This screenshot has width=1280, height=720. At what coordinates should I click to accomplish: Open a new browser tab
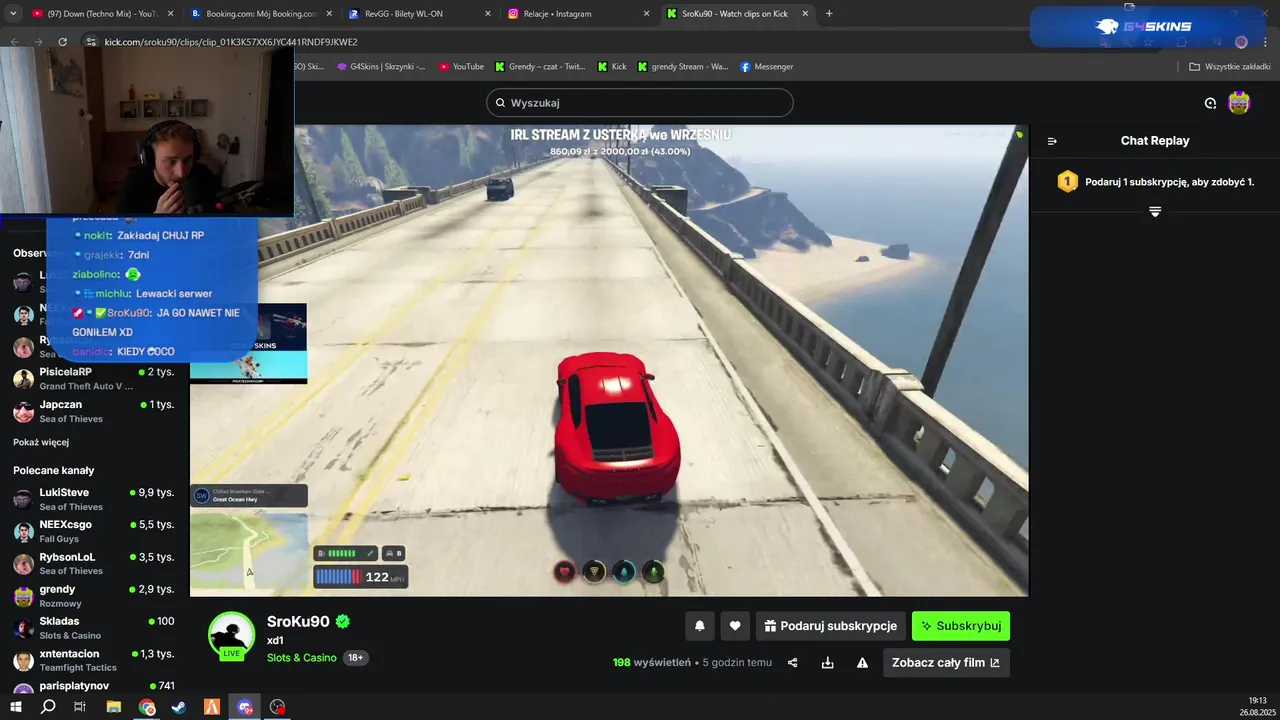(829, 14)
